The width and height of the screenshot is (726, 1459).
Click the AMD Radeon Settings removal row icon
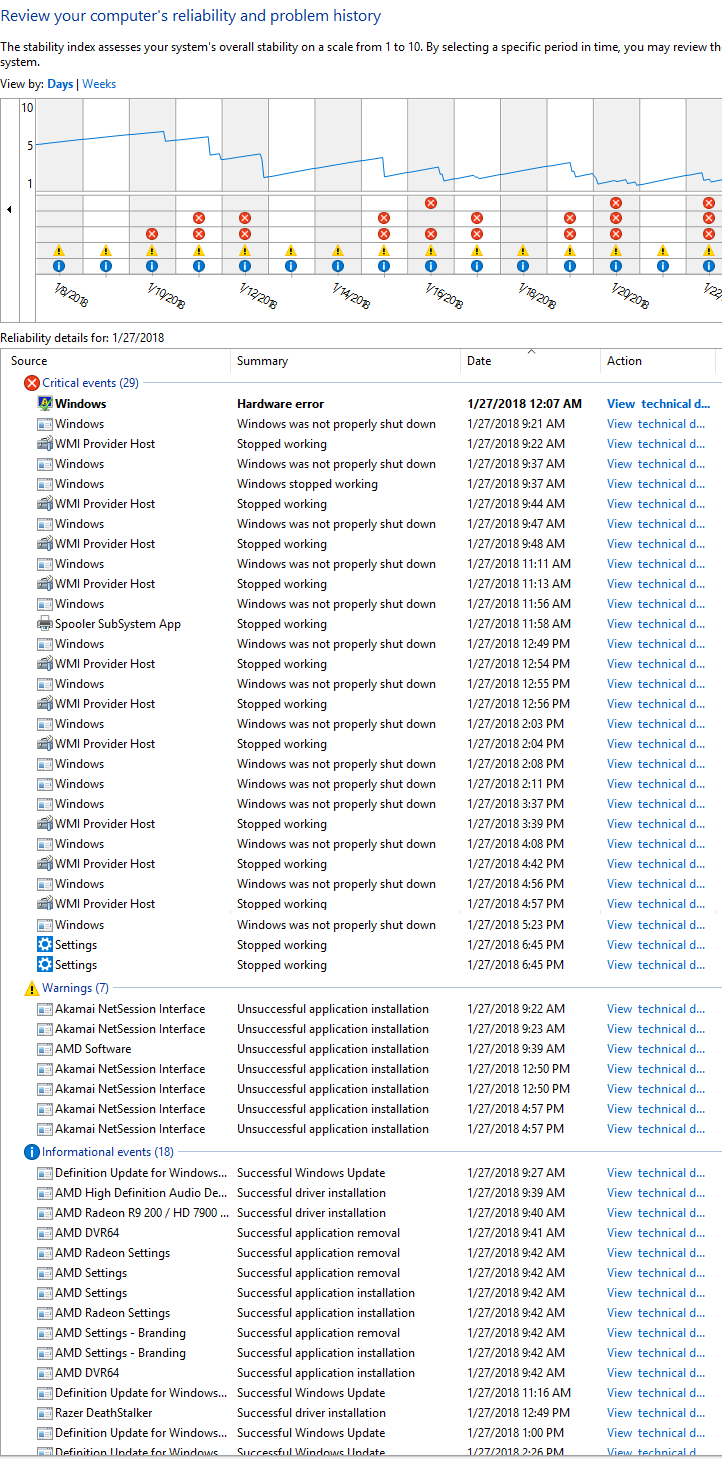(x=44, y=1253)
